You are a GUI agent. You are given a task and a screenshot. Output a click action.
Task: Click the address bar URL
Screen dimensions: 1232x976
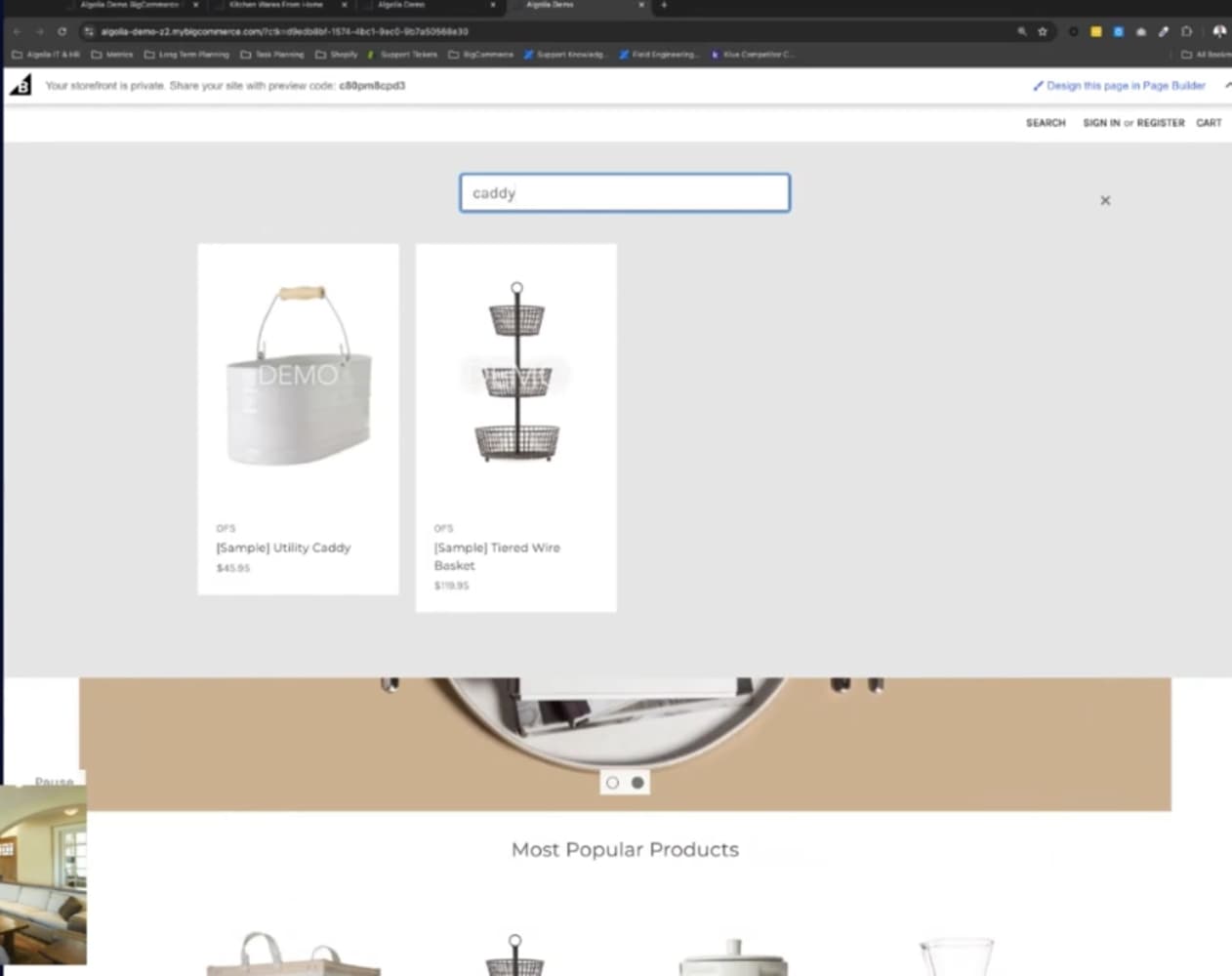pos(284,31)
